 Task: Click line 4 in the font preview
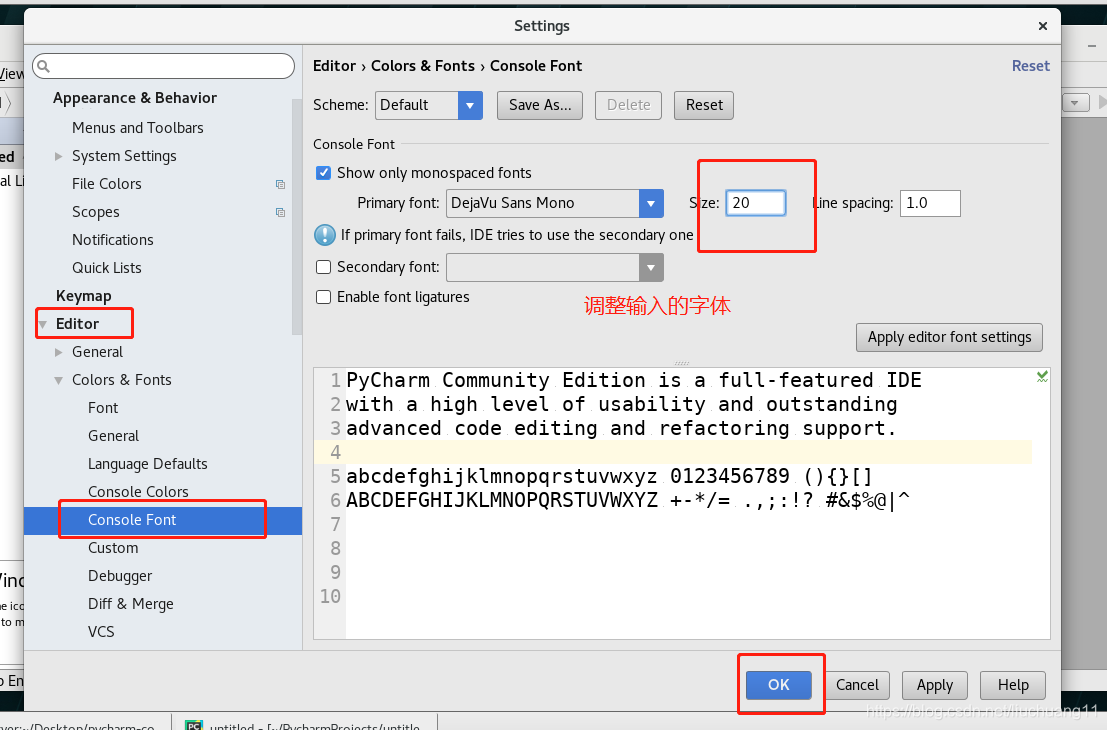(x=673, y=452)
